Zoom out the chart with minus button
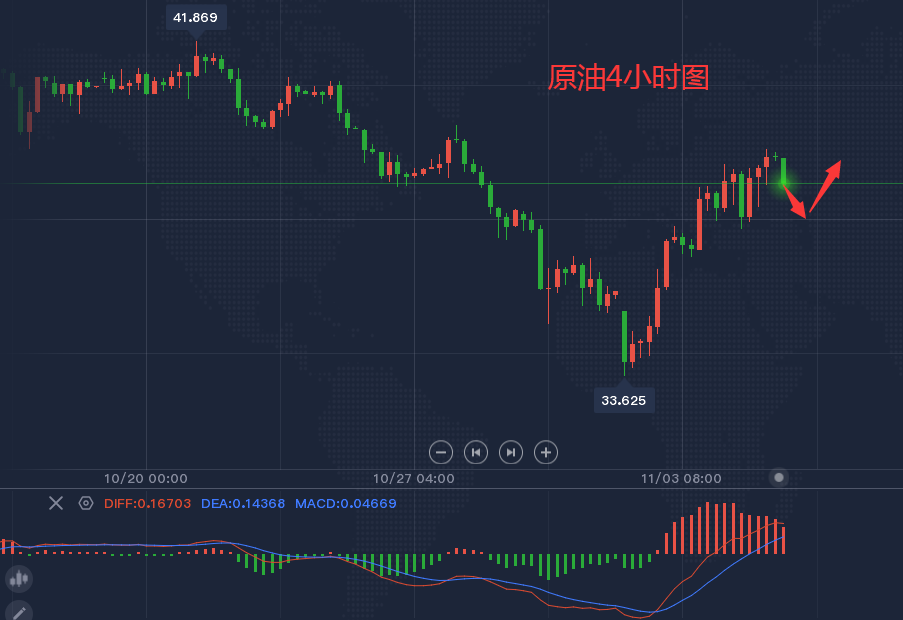This screenshot has height=620, width=903. (x=441, y=452)
